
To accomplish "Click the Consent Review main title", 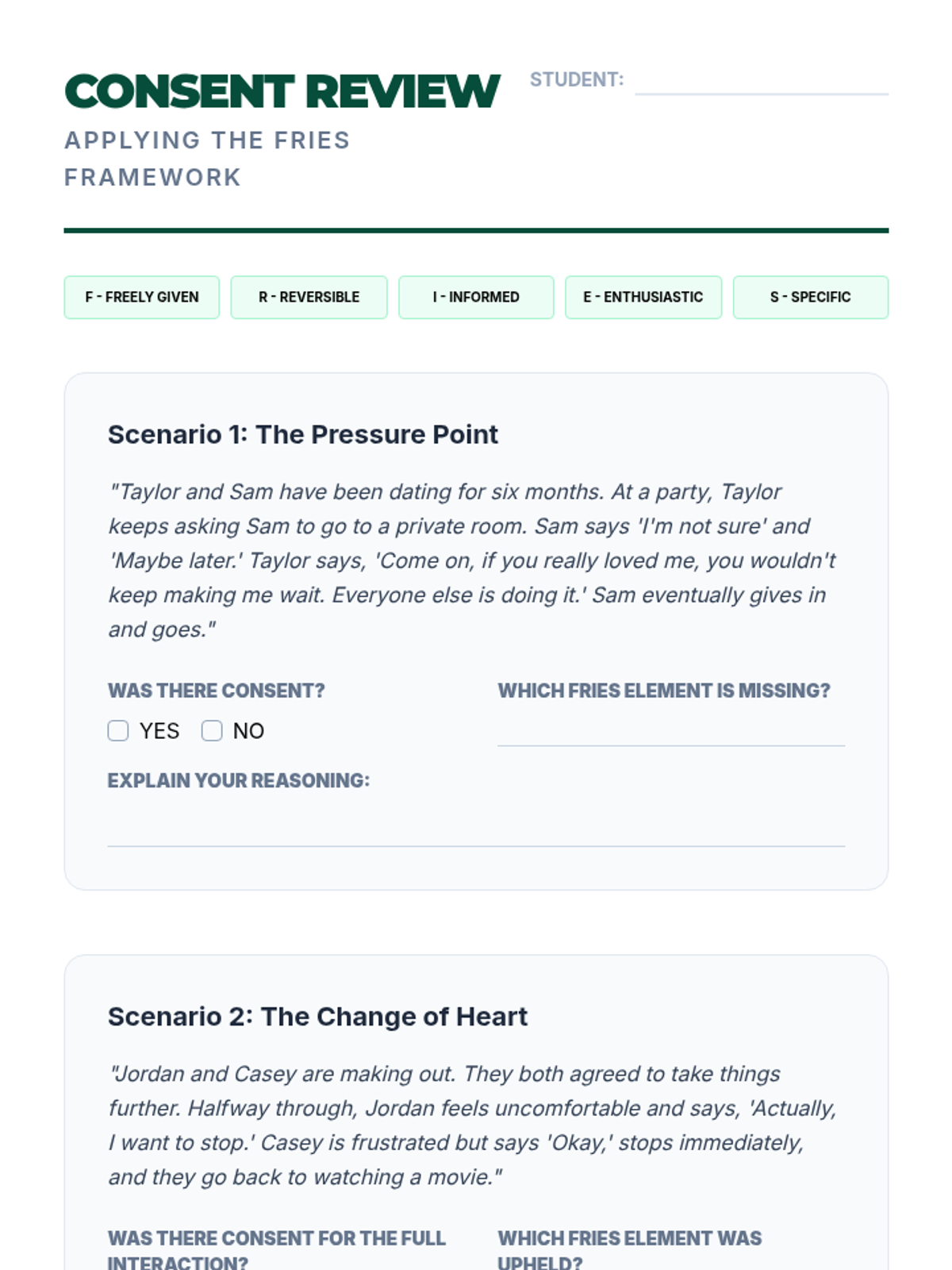I will pos(282,91).
